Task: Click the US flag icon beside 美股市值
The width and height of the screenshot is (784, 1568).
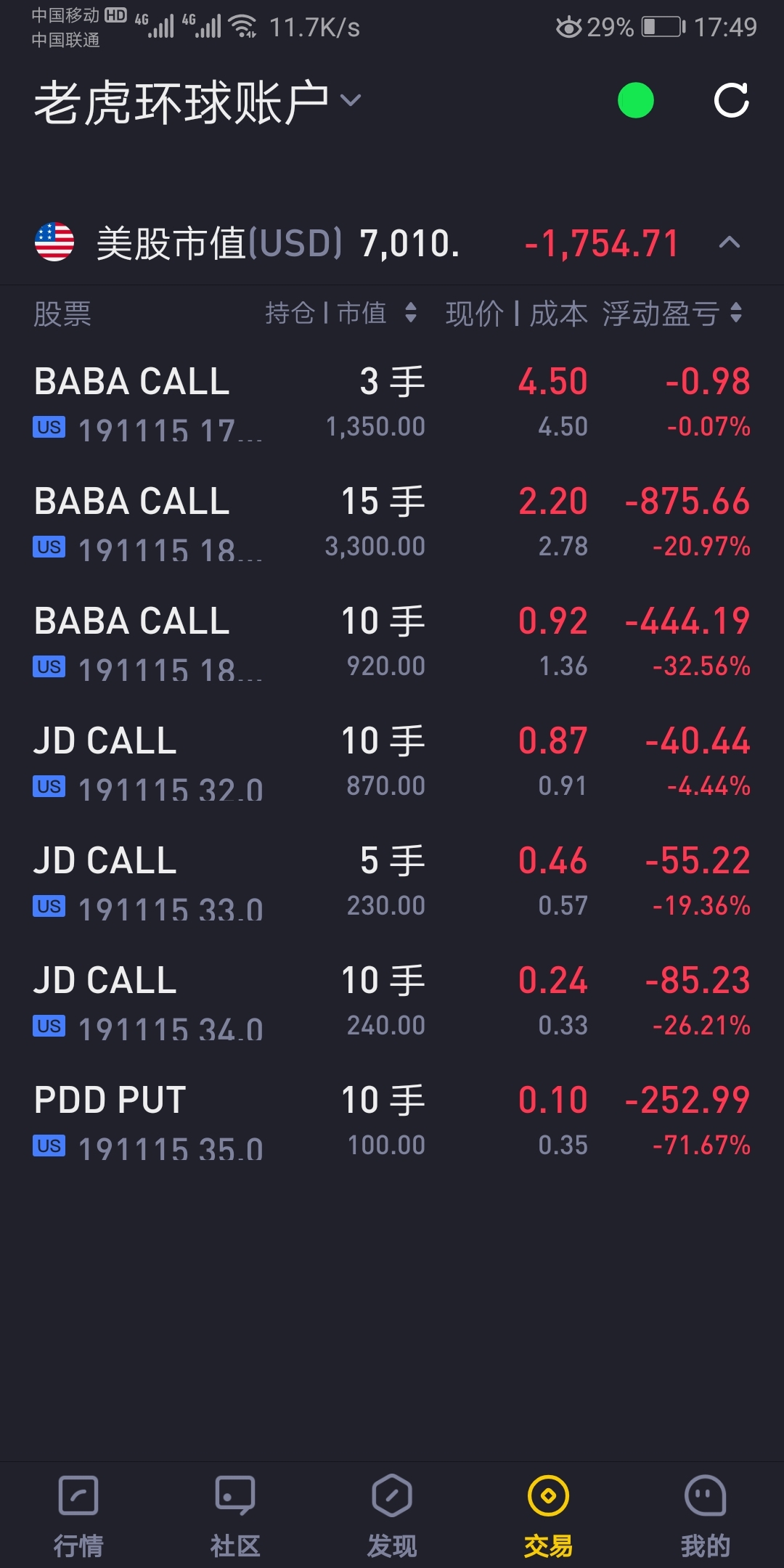Action: [x=54, y=242]
